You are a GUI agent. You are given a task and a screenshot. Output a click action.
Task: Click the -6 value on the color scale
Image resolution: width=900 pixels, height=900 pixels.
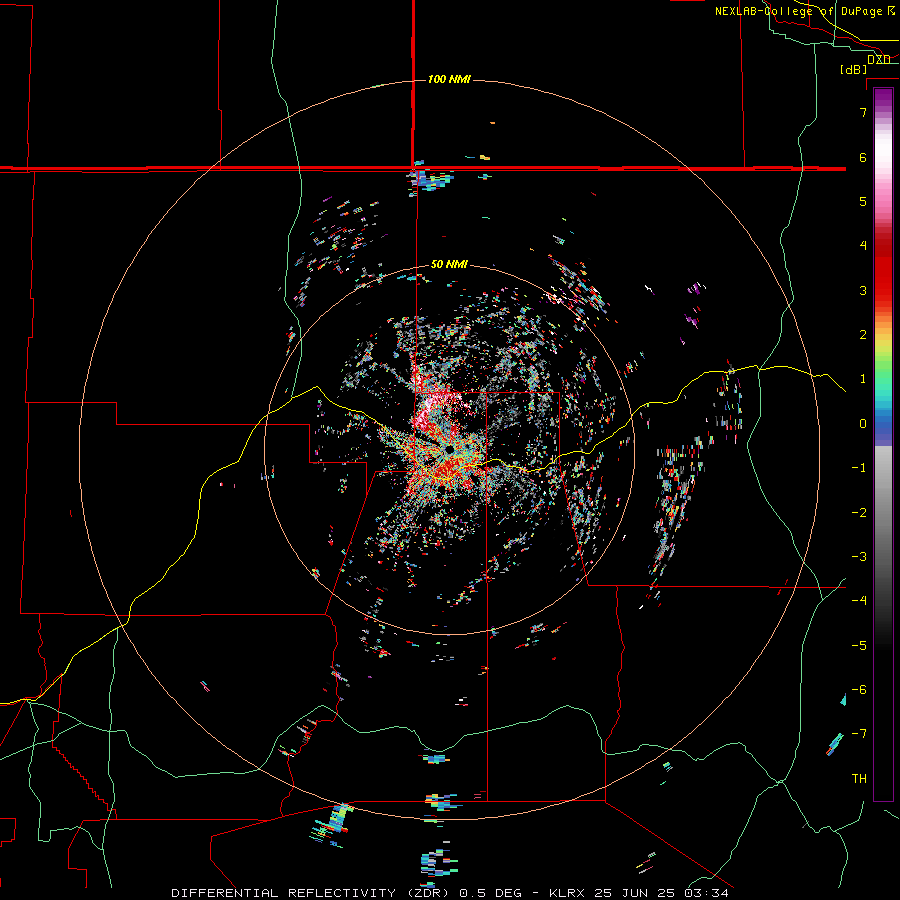click(859, 690)
